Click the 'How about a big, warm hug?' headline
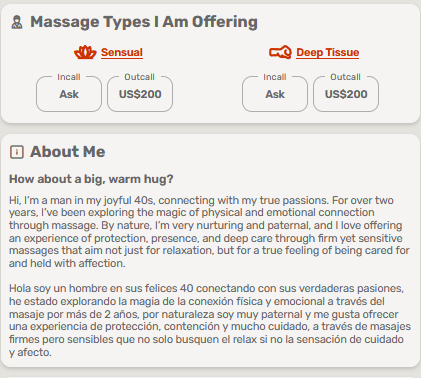This screenshot has width=421, height=378. point(91,179)
